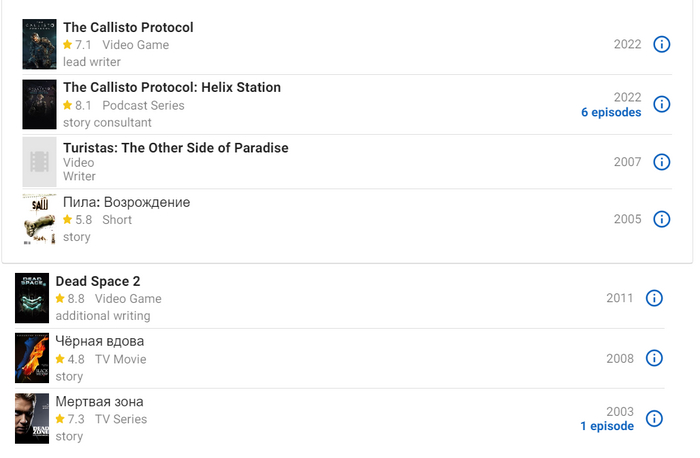Expand the 1 episode link

pos(606,426)
